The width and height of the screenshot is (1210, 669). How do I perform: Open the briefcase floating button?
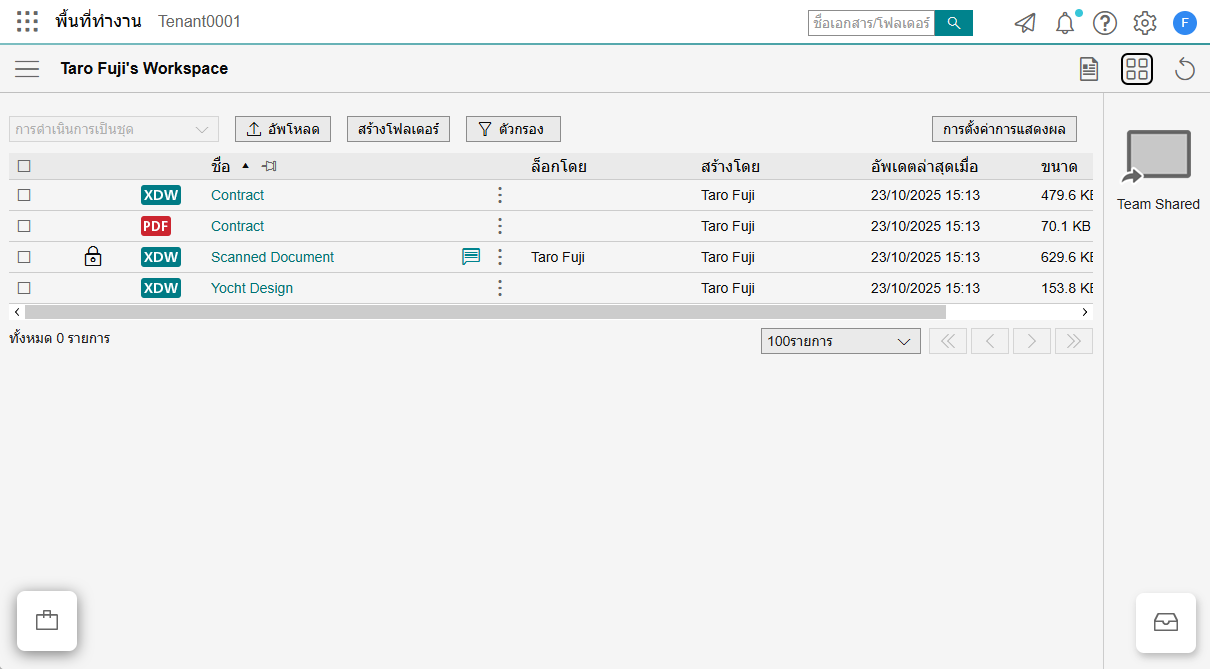tap(47, 621)
